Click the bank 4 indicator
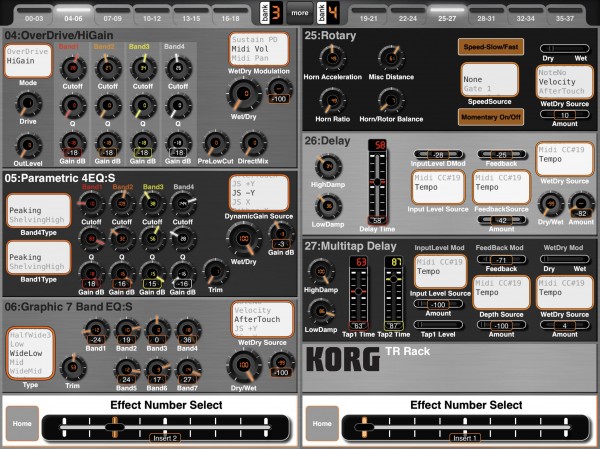The height and width of the screenshot is (449, 600). point(328,13)
